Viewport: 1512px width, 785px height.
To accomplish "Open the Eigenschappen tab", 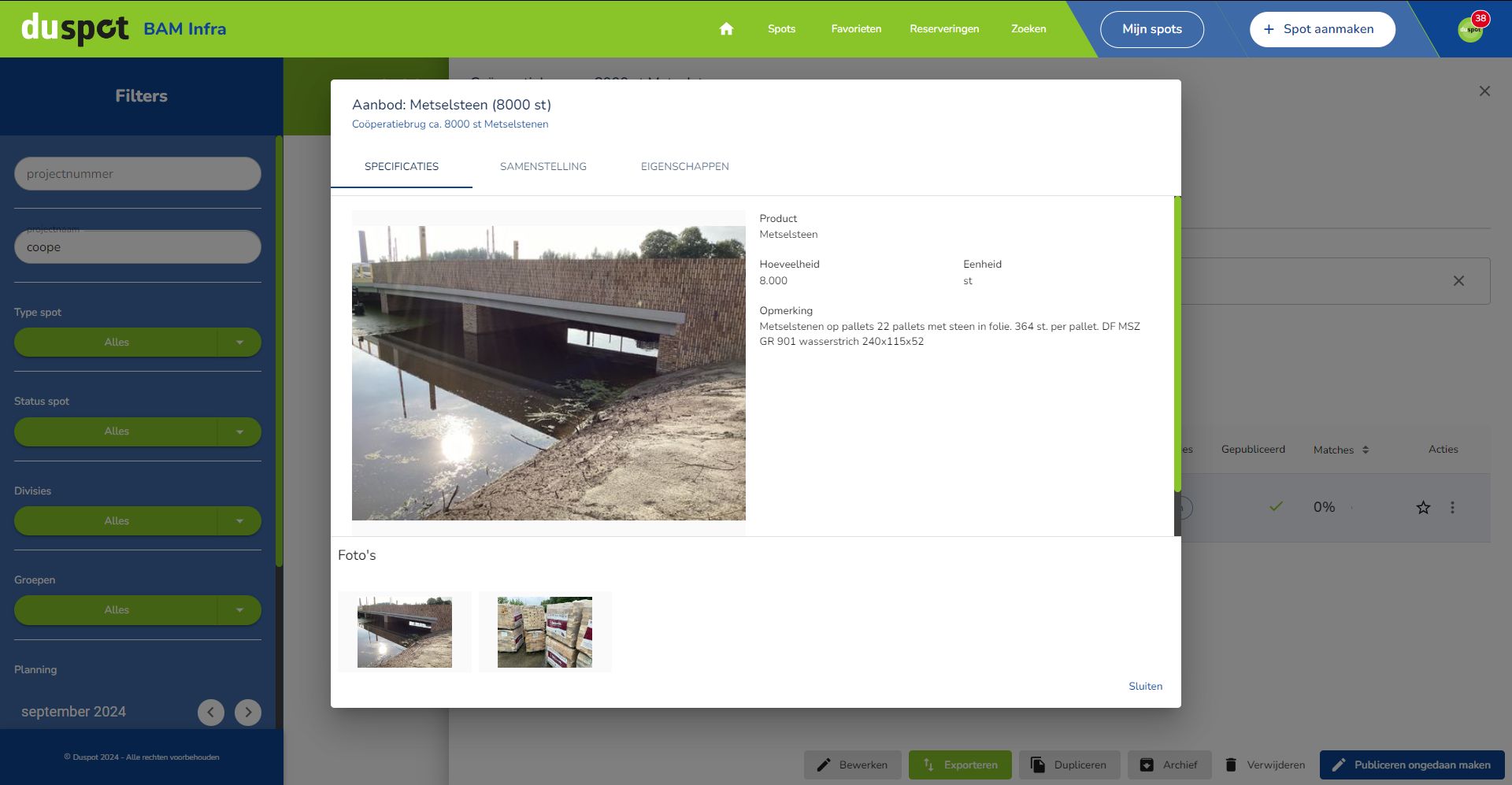I will (x=684, y=167).
